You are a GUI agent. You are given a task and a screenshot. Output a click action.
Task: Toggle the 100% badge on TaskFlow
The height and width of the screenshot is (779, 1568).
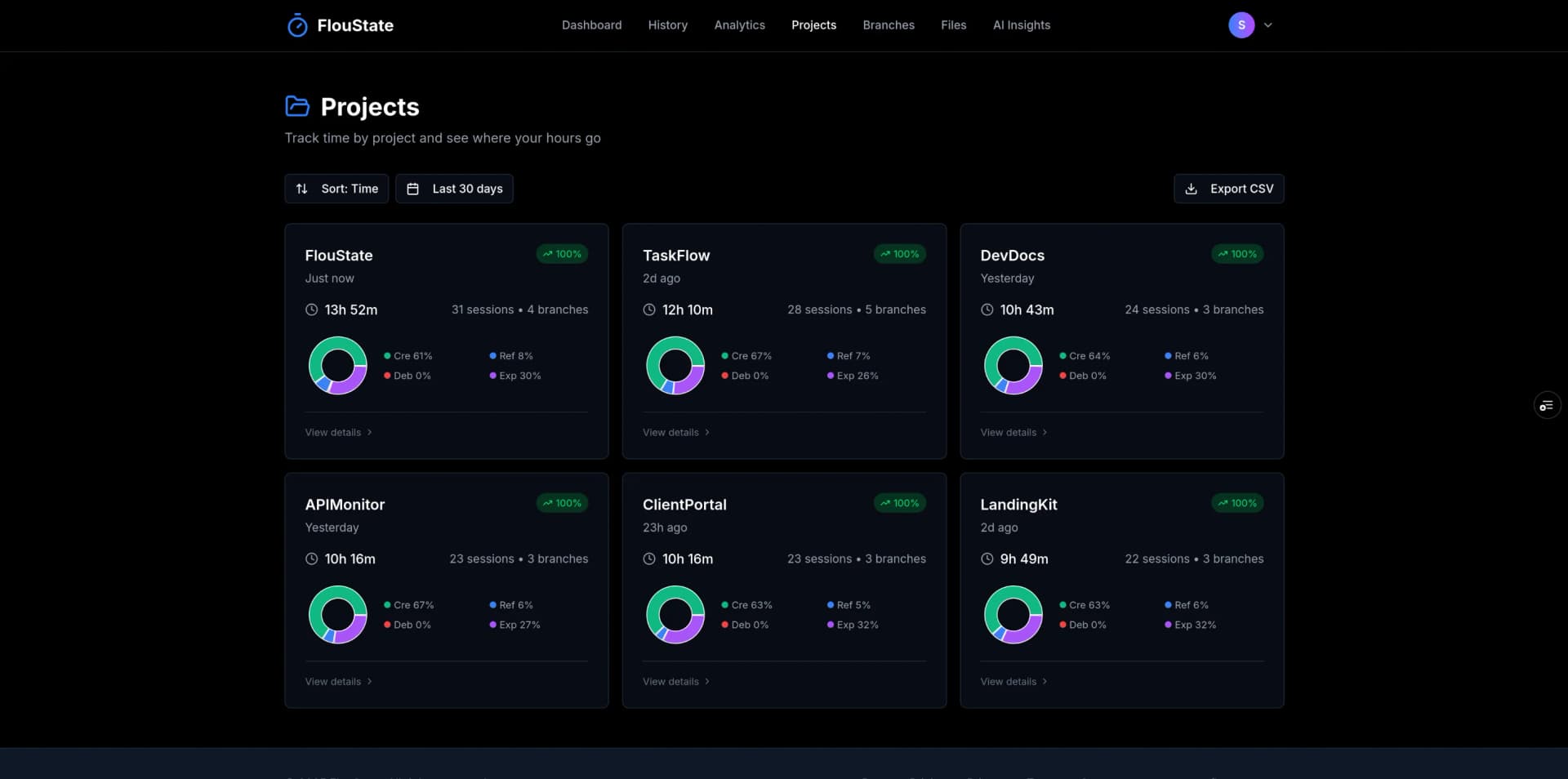click(x=899, y=254)
